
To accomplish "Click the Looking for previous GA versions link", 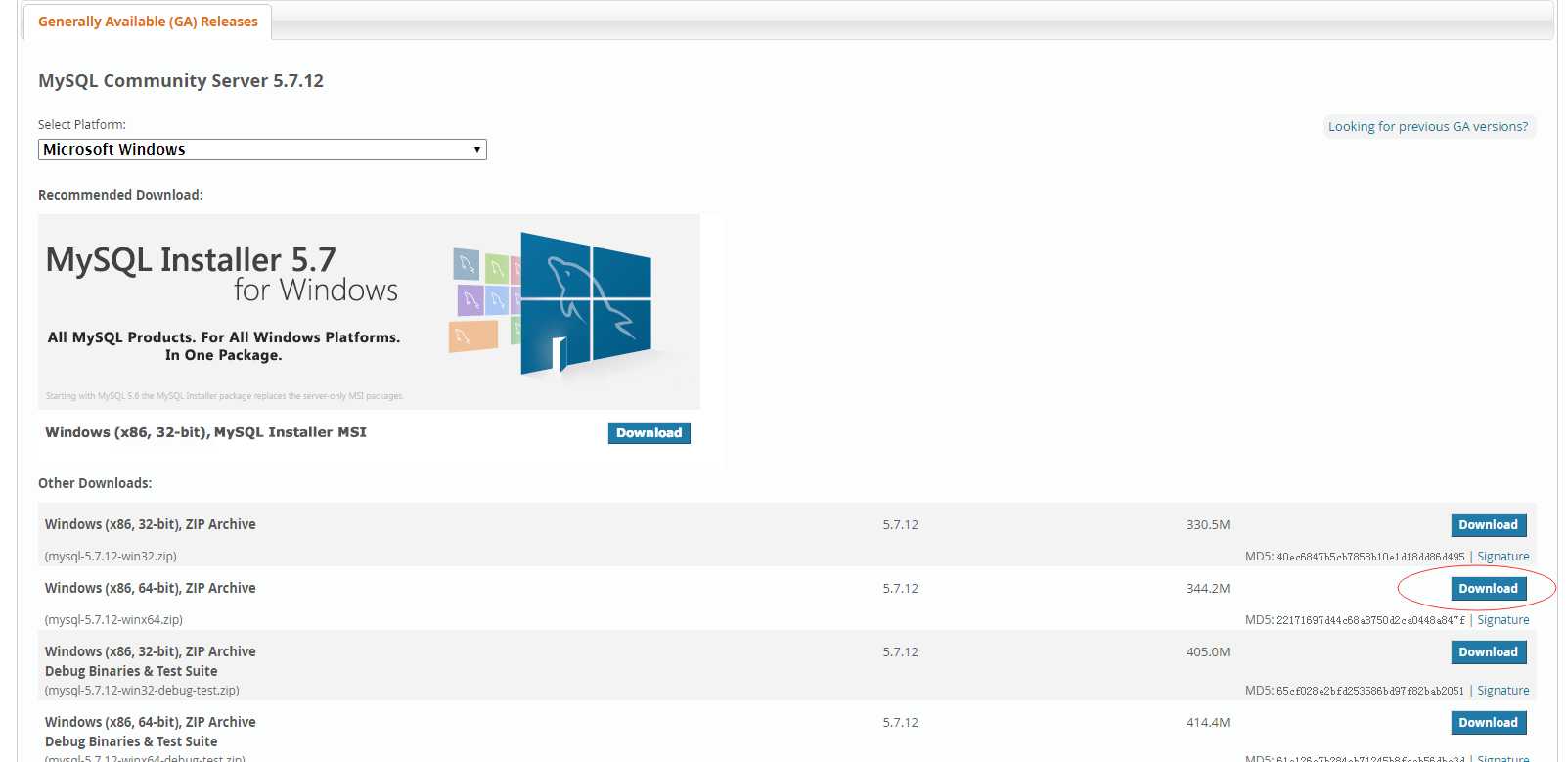I will 1427,126.
